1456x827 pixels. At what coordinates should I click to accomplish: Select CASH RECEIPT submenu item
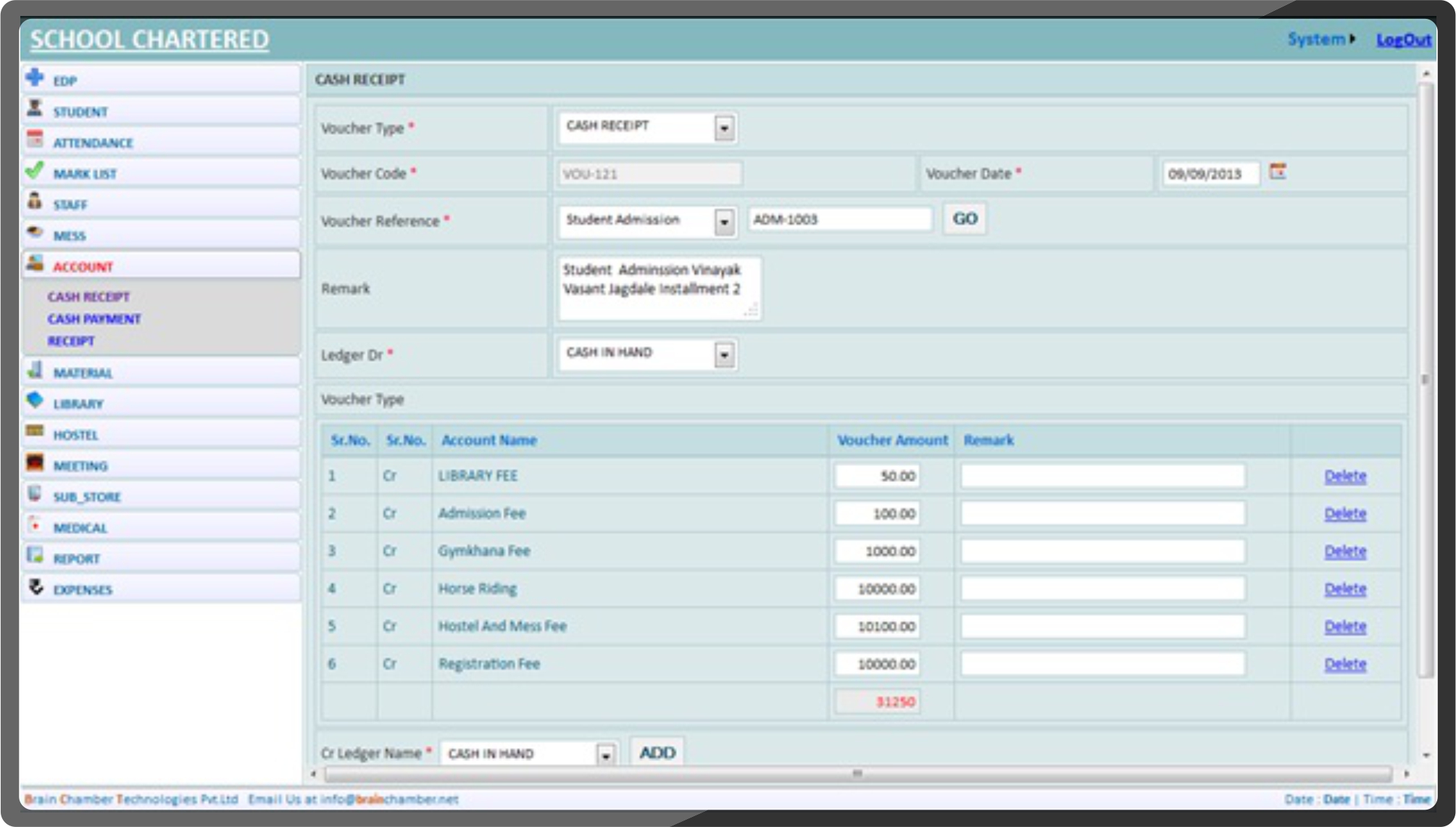88,296
